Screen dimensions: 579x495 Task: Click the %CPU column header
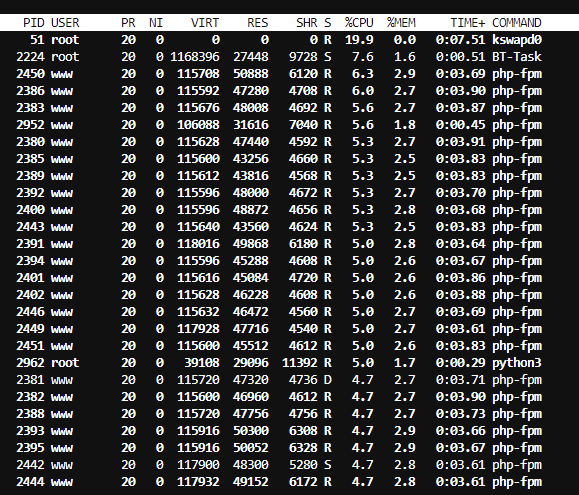(x=359, y=23)
